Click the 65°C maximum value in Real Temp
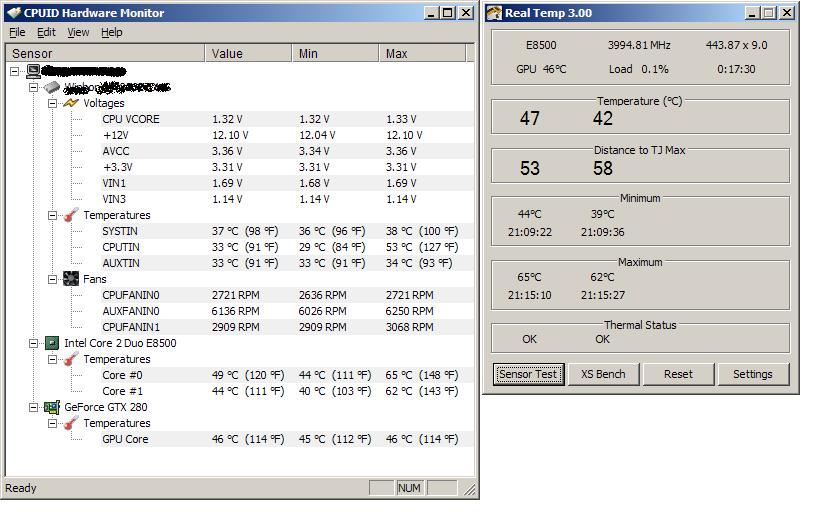824x513 pixels. [529, 277]
